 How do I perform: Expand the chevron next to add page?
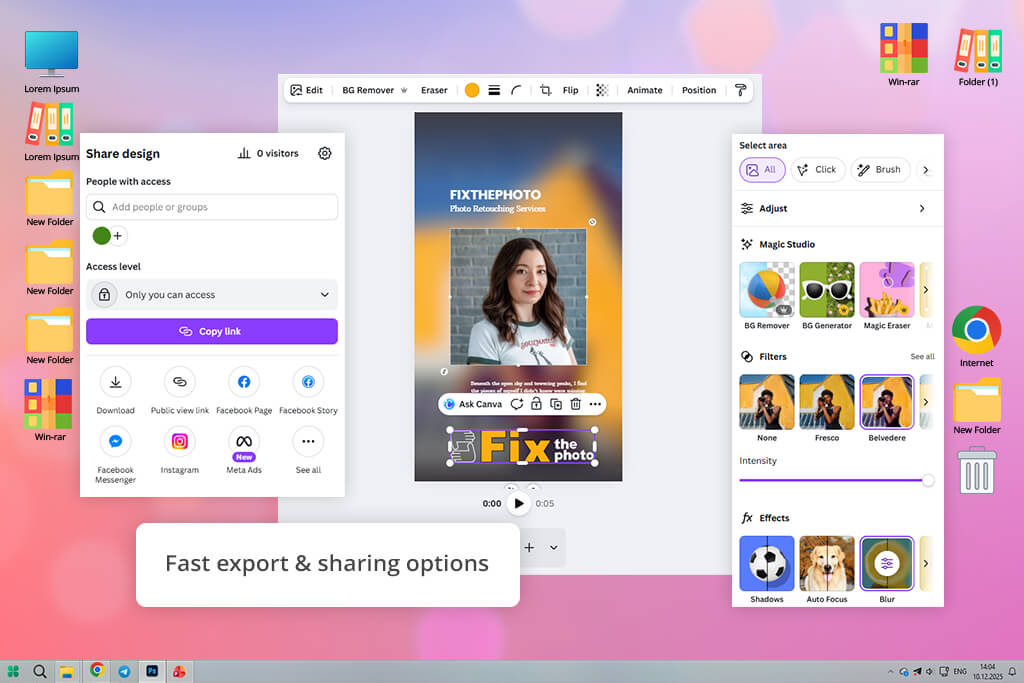pos(554,547)
